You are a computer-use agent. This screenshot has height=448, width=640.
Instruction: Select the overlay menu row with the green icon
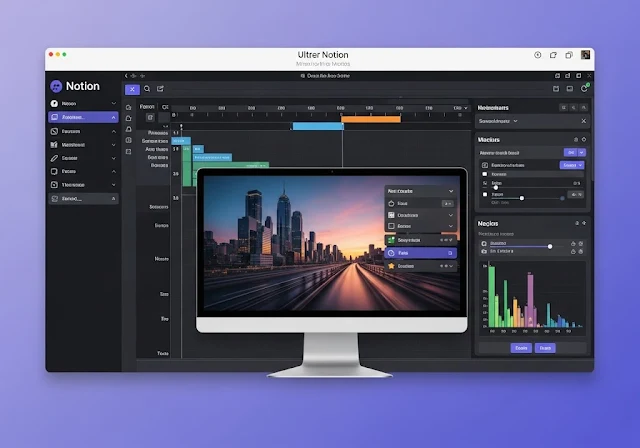click(x=420, y=240)
